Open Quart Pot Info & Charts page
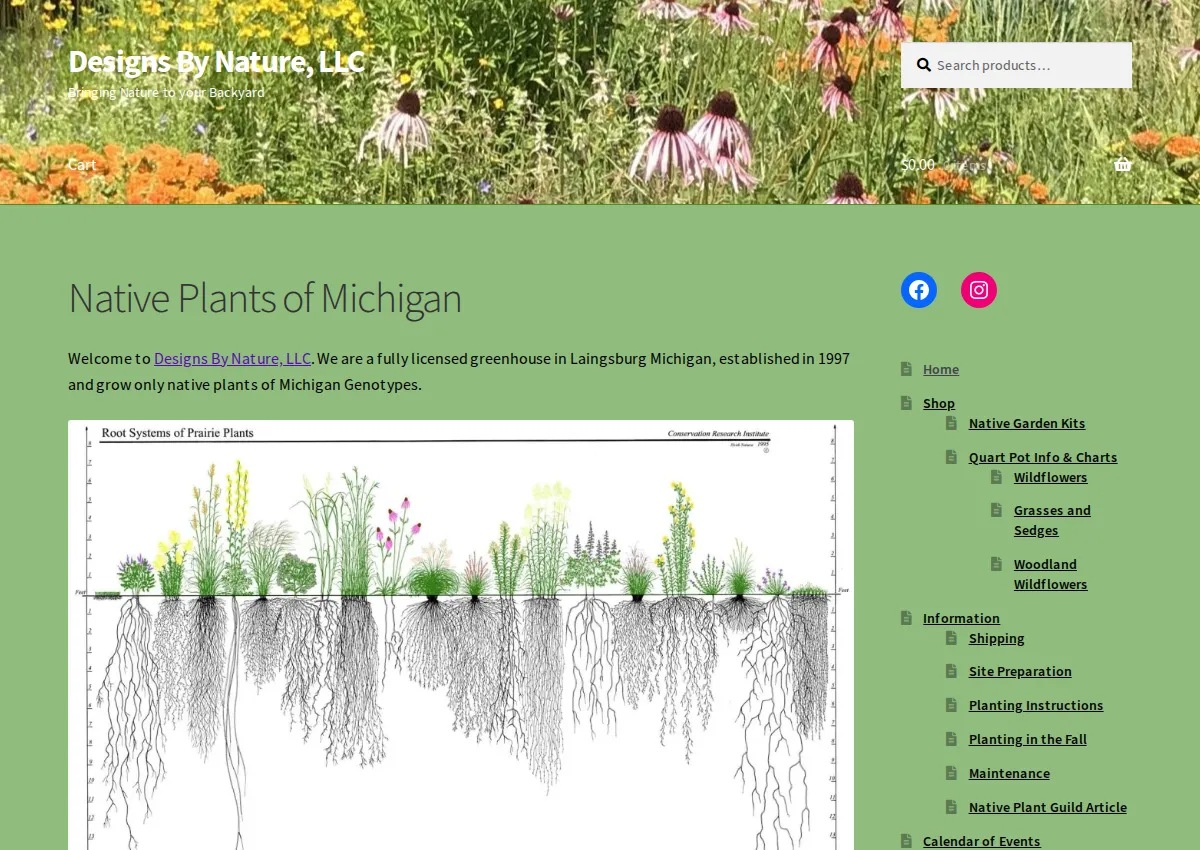Viewport: 1200px width, 850px height. point(1043,457)
